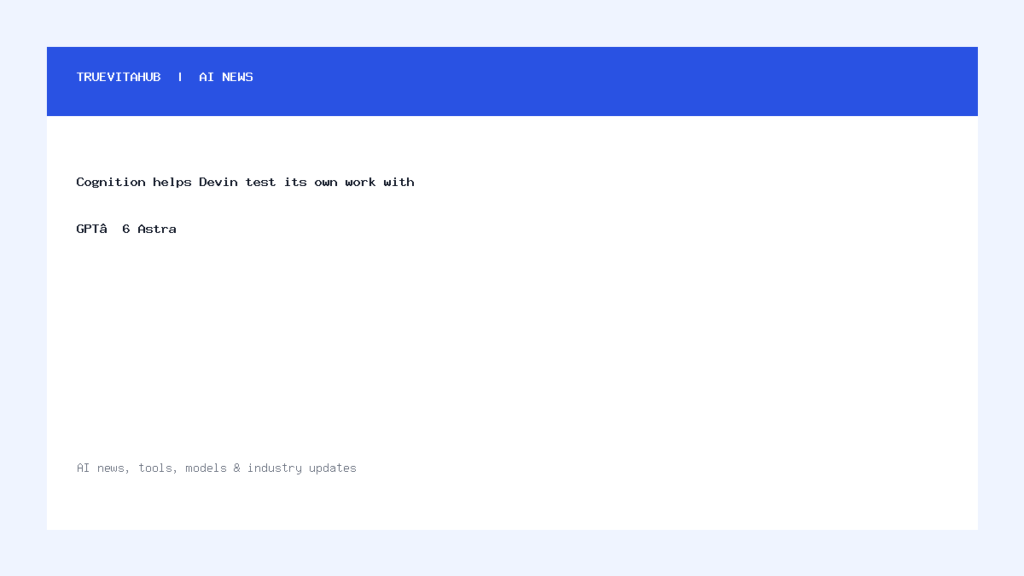Click the word NEWS in the blue header

[238, 77]
